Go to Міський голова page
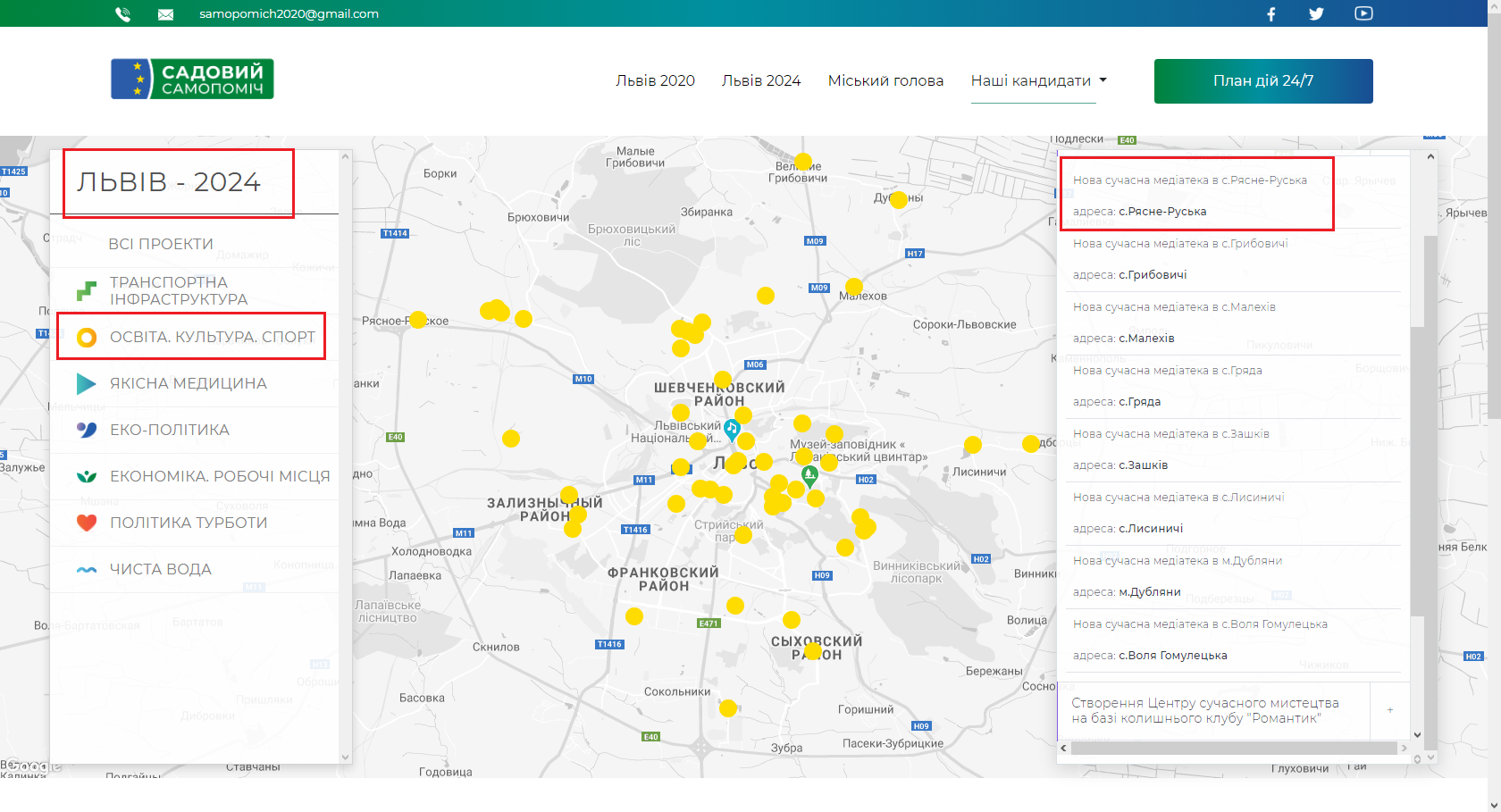This screenshot has width=1501, height=812. [x=885, y=80]
